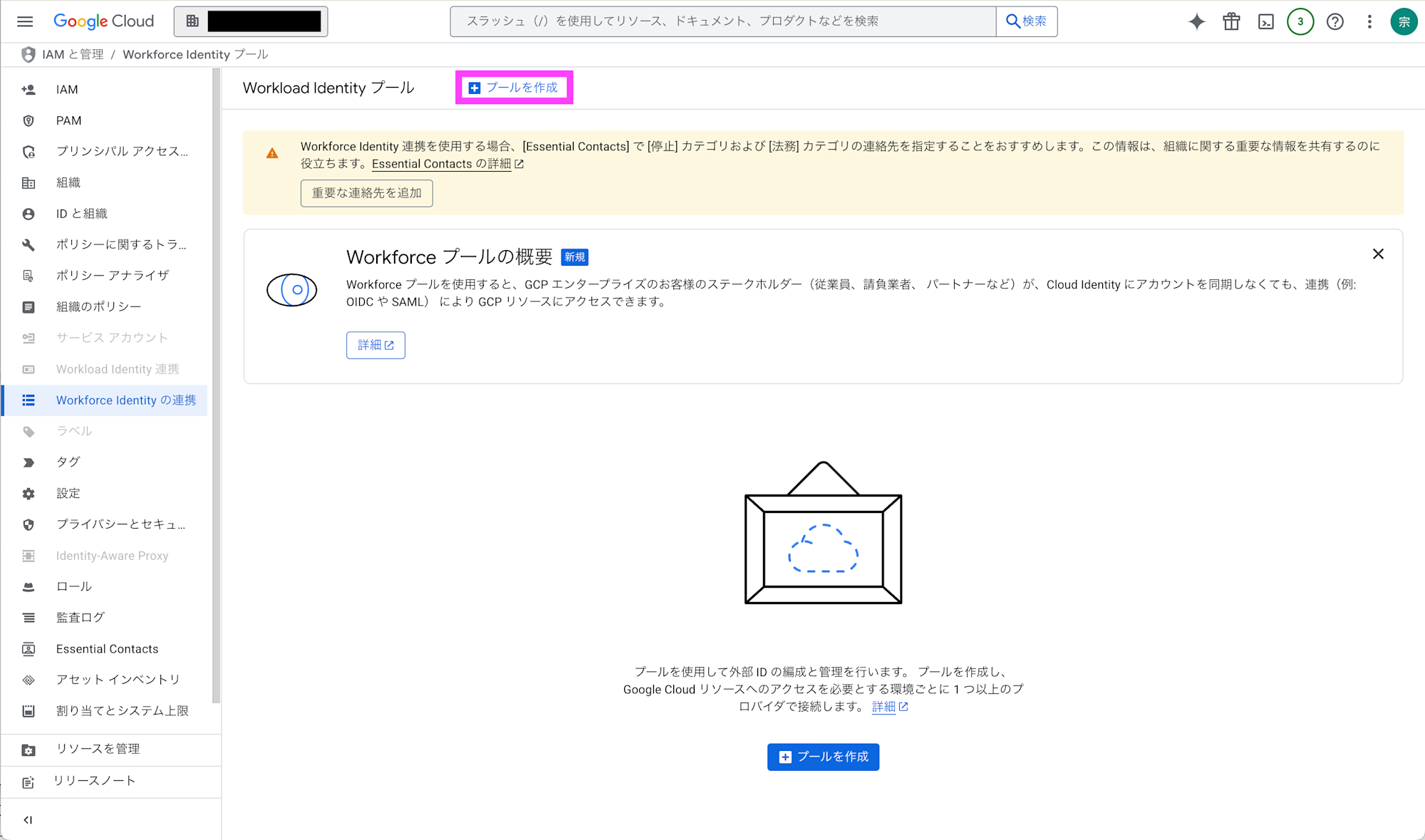This screenshot has height=840, width=1425.
Task: Click the 設定 gear icon
Action: [28, 493]
